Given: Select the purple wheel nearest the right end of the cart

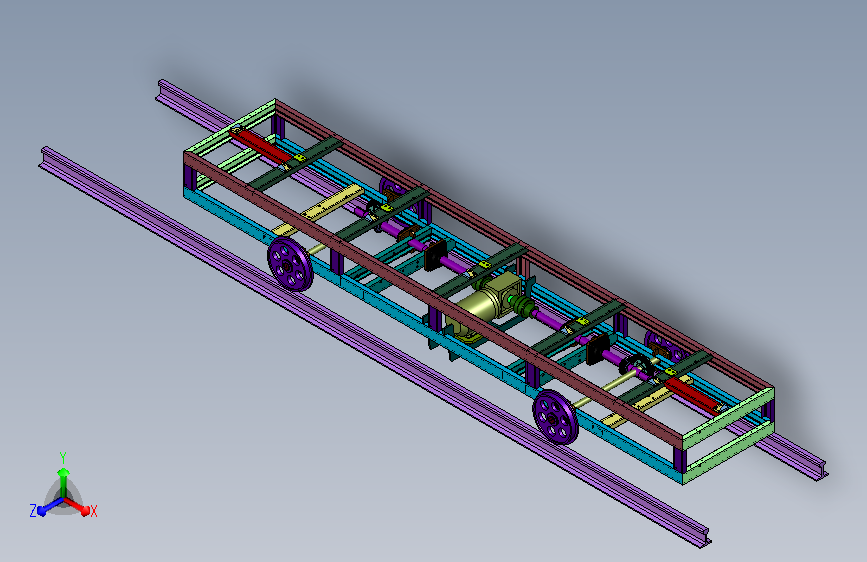Looking at the screenshot, I should tap(555, 417).
